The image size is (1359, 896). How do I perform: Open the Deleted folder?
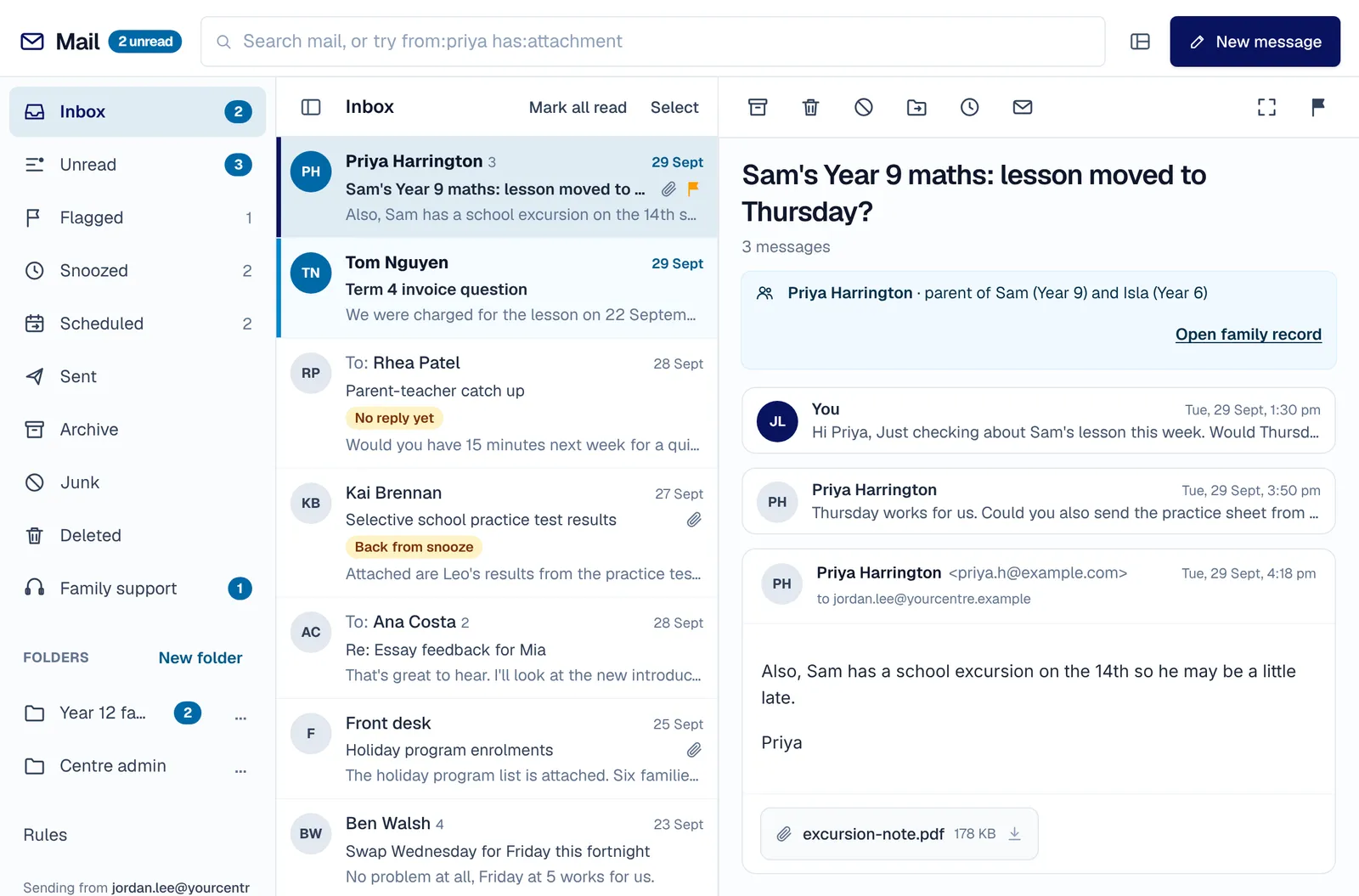tap(138, 536)
